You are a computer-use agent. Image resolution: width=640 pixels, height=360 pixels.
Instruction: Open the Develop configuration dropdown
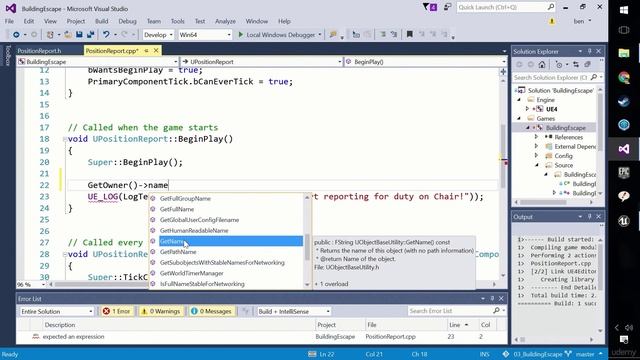(159, 35)
